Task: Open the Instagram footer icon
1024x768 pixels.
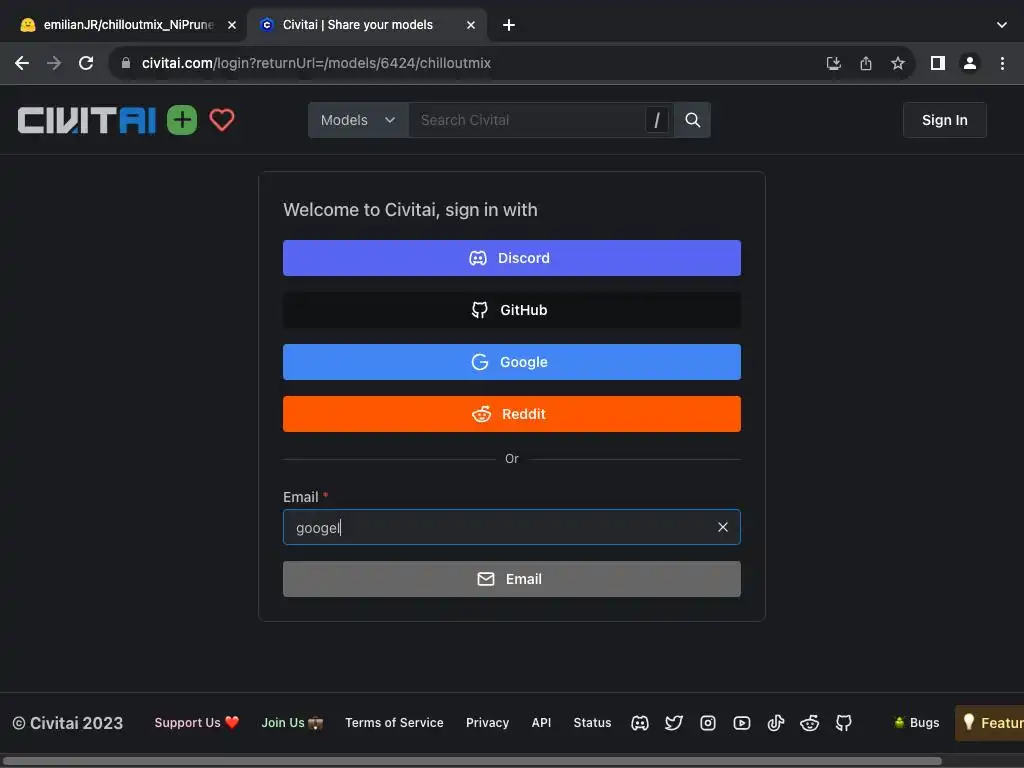Action: (x=708, y=723)
